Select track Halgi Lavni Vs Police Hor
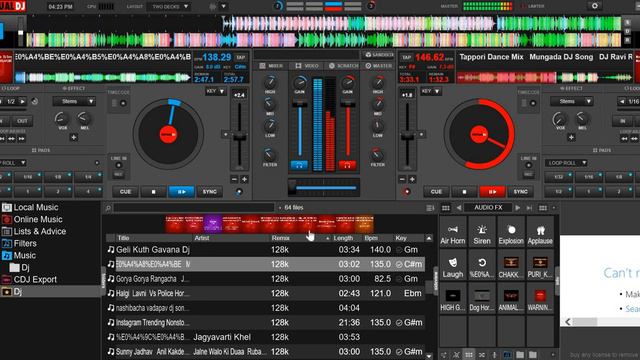Viewport: 640px width, 360px height. tap(265, 293)
